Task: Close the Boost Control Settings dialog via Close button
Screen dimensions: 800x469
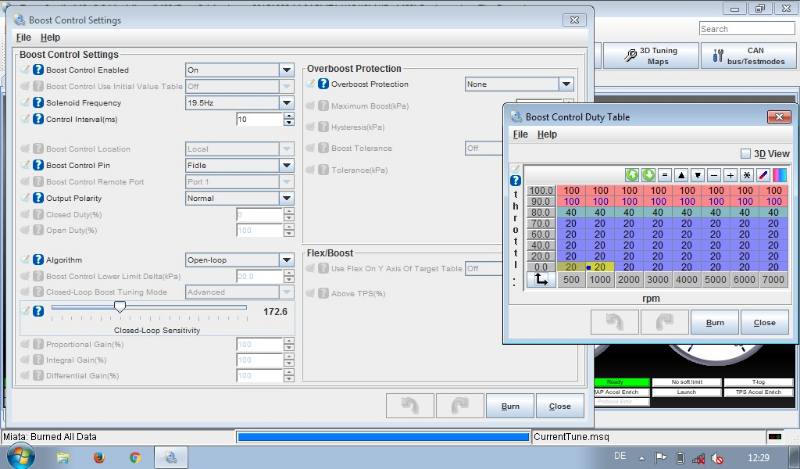Action: click(x=560, y=406)
